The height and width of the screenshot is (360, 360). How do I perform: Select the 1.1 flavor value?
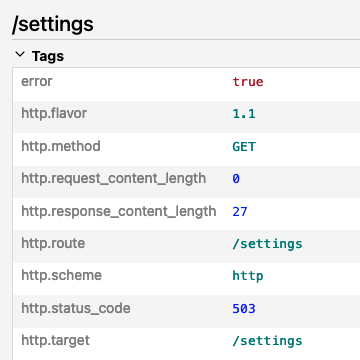coord(244,114)
